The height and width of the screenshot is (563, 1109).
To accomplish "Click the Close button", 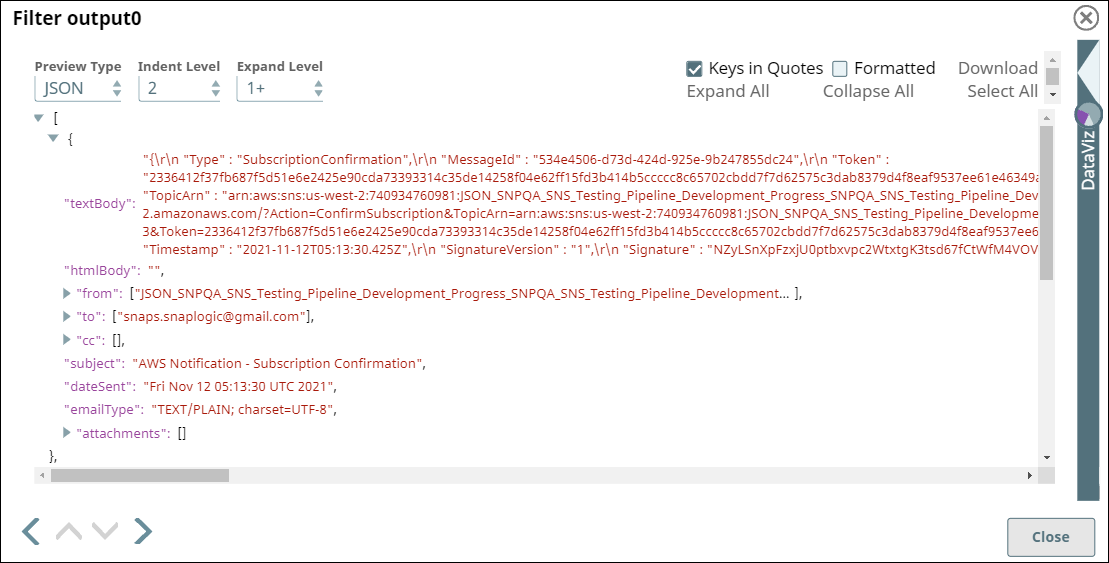I will 1050,537.
